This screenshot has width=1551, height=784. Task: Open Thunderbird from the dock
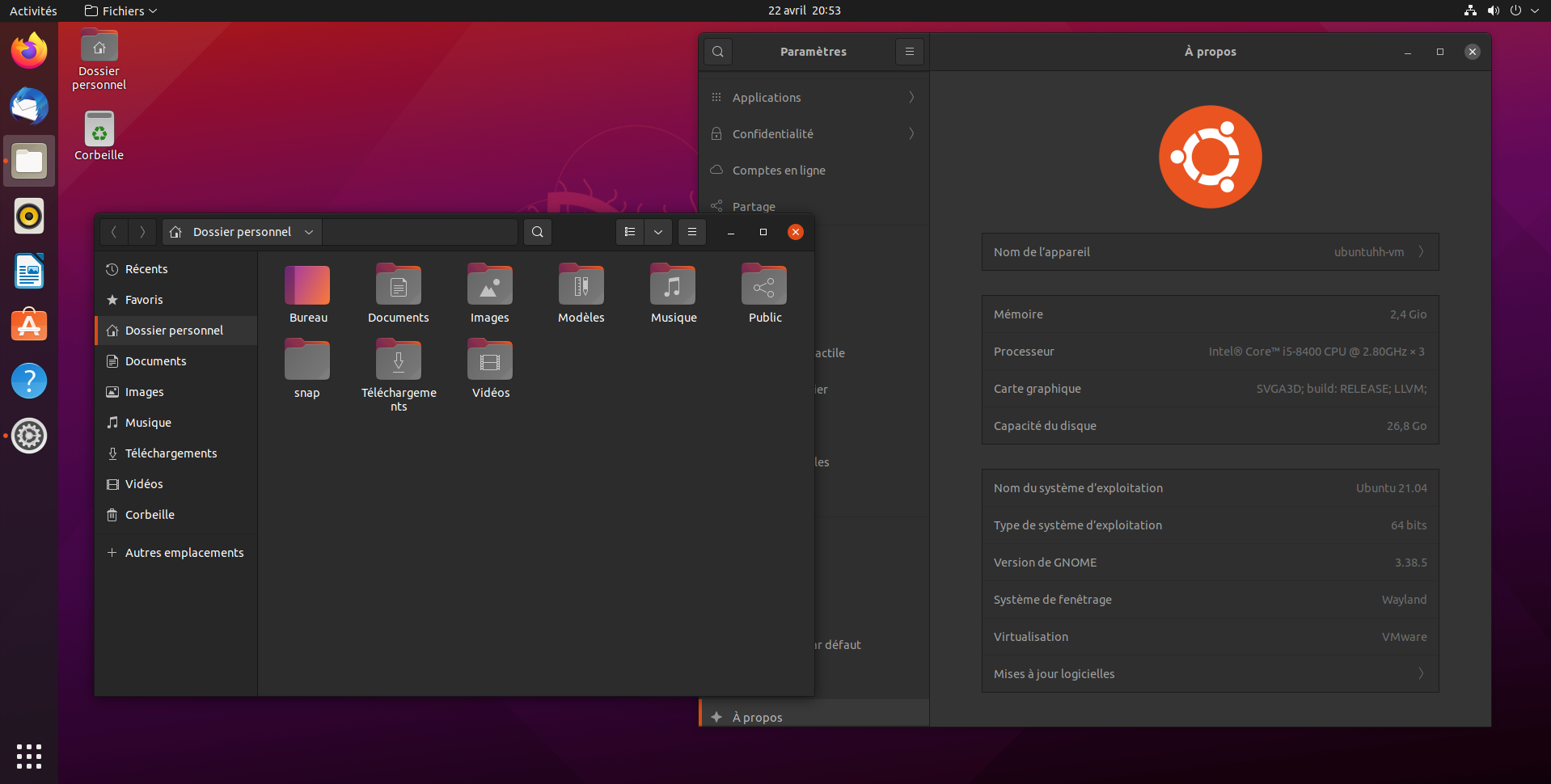pyautogui.click(x=28, y=106)
